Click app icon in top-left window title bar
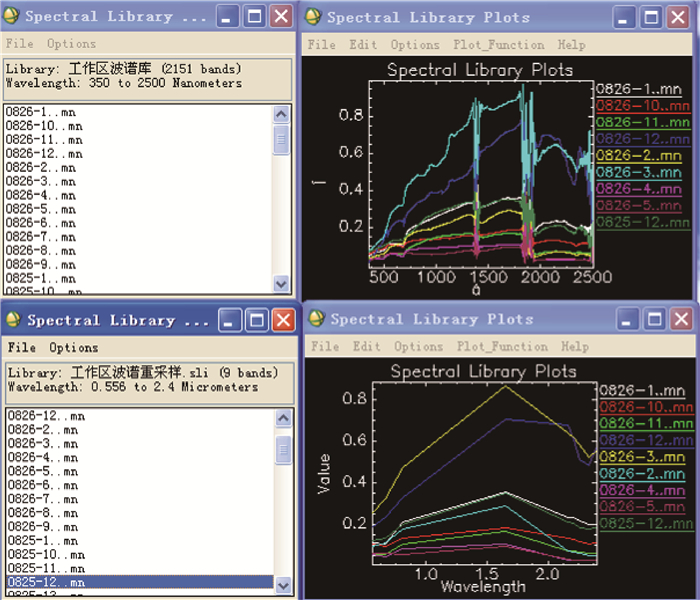 click(x=12, y=16)
